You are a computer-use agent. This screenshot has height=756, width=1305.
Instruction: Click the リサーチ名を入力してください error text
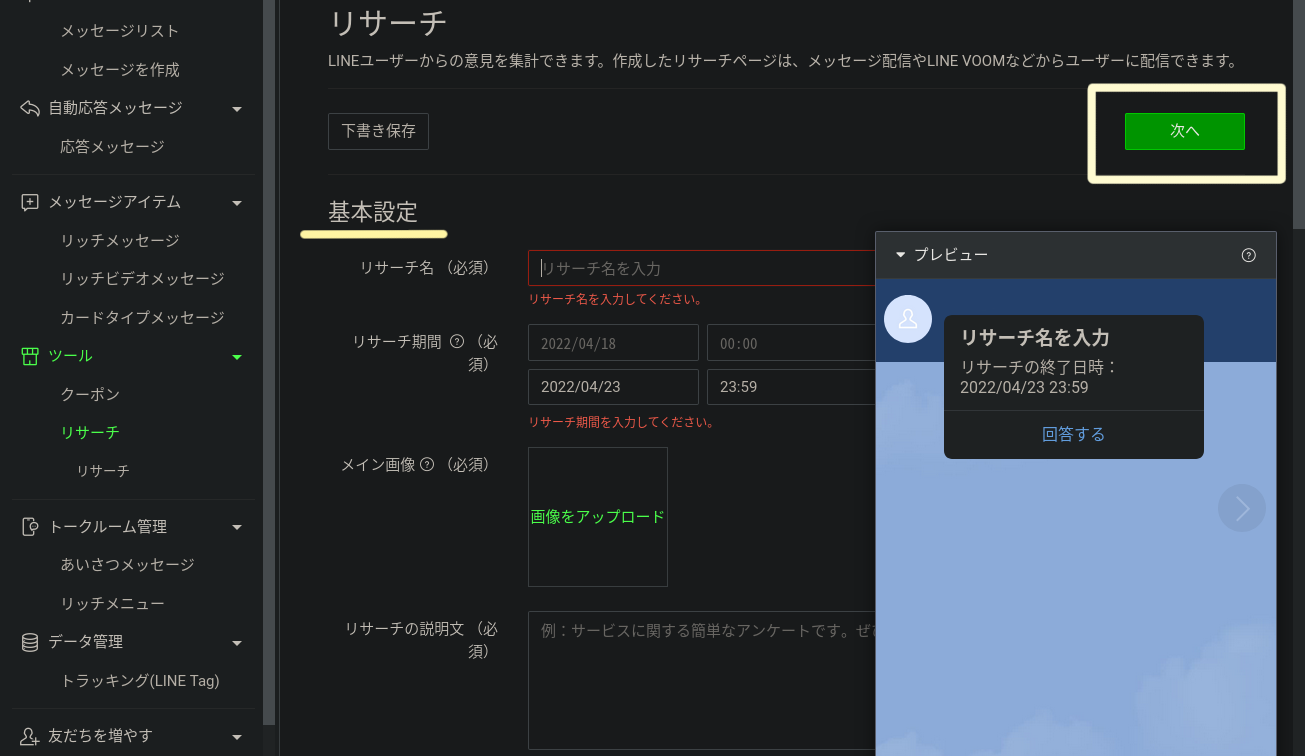(615, 299)
